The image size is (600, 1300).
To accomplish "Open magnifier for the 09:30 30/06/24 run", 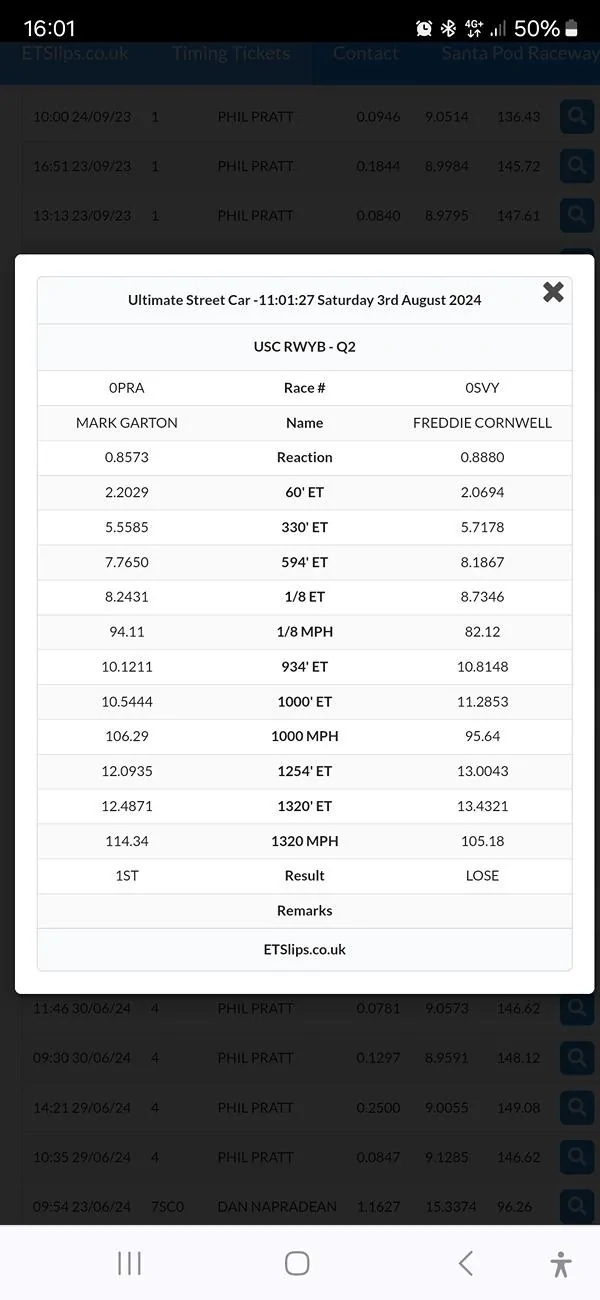I will point(577,1057).
